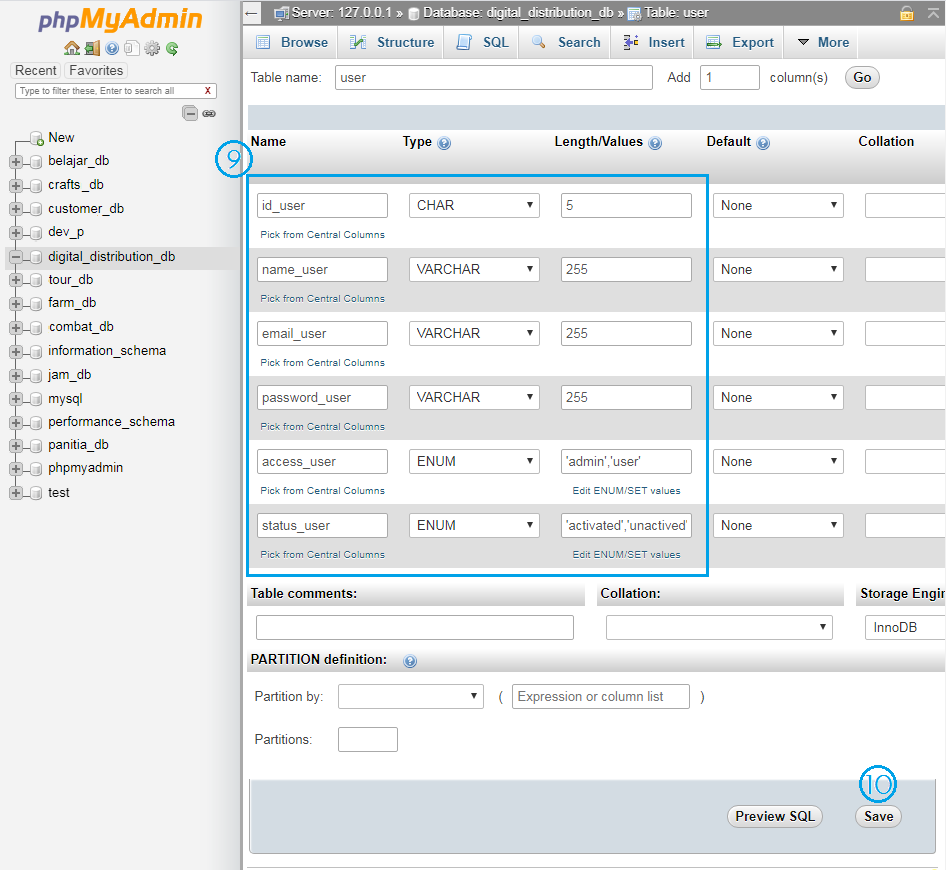Save the user table definition
This screenshot has width=946, height=870.
(877, 816)
